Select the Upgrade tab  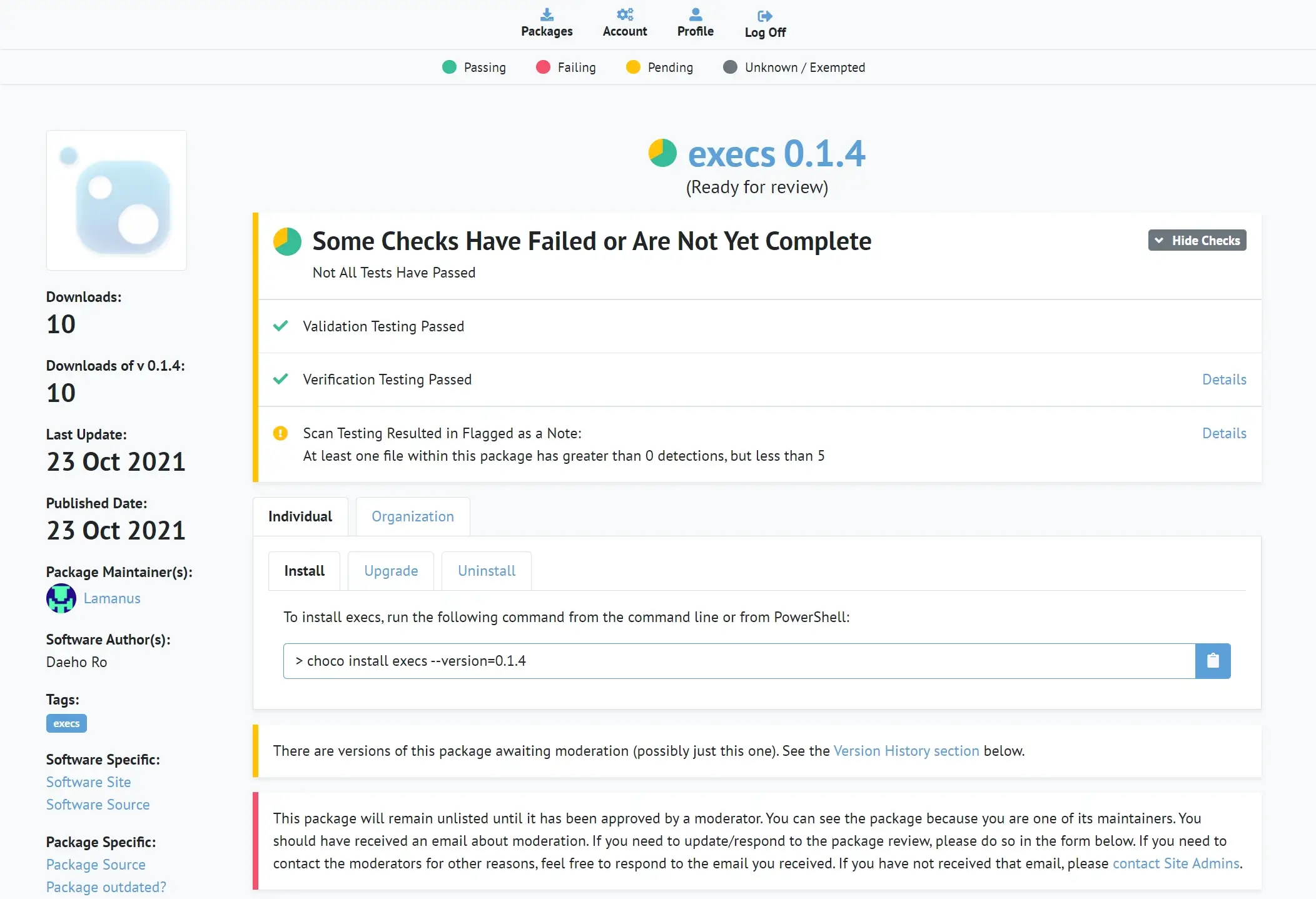click(391, 571)
